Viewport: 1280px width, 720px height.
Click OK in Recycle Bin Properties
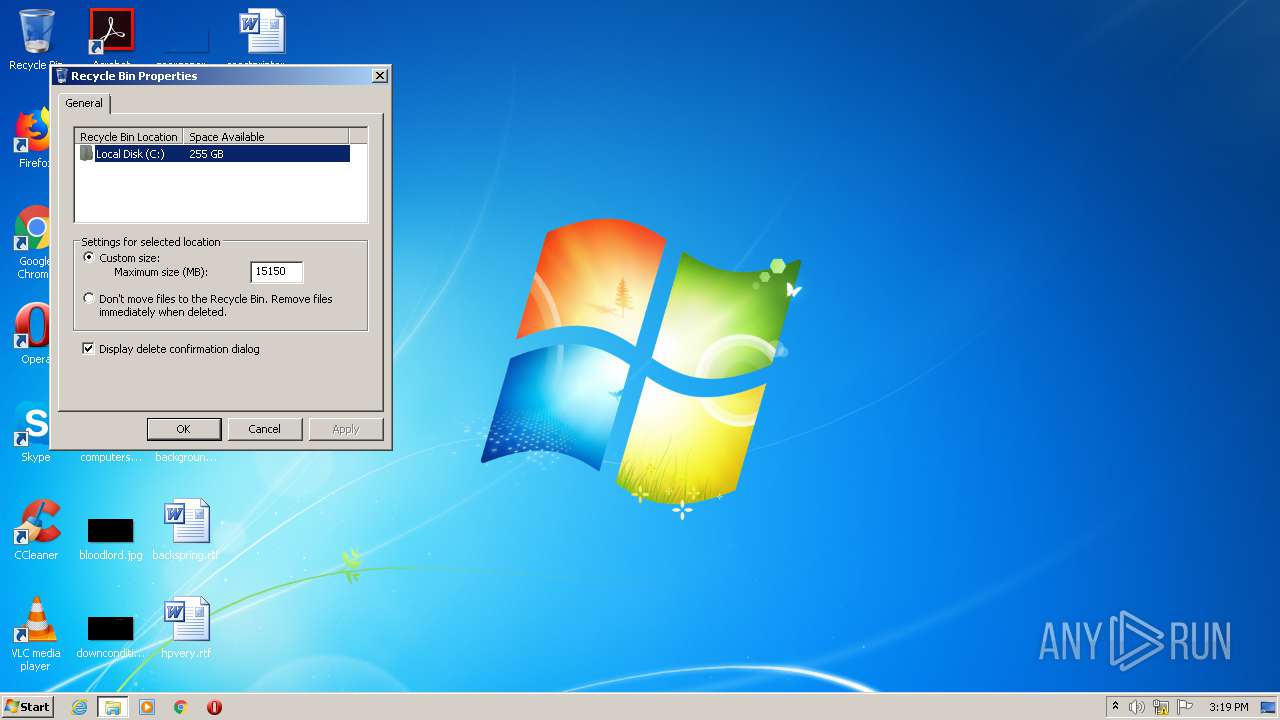184,429
